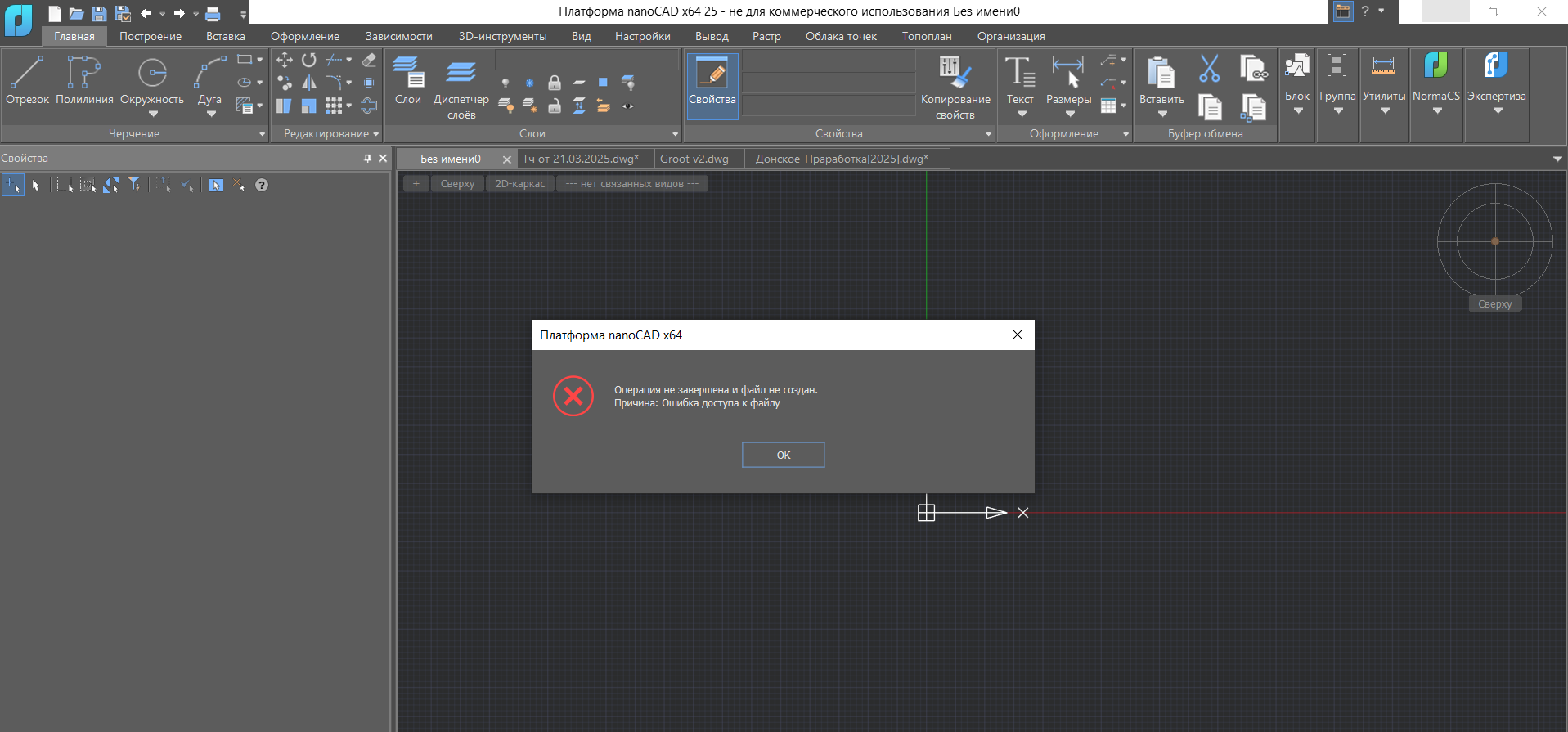The image size is (1568, 732).
Task: Toggle layer lock padlock icon
Action: pyautogui.click(x=555, y=83)
